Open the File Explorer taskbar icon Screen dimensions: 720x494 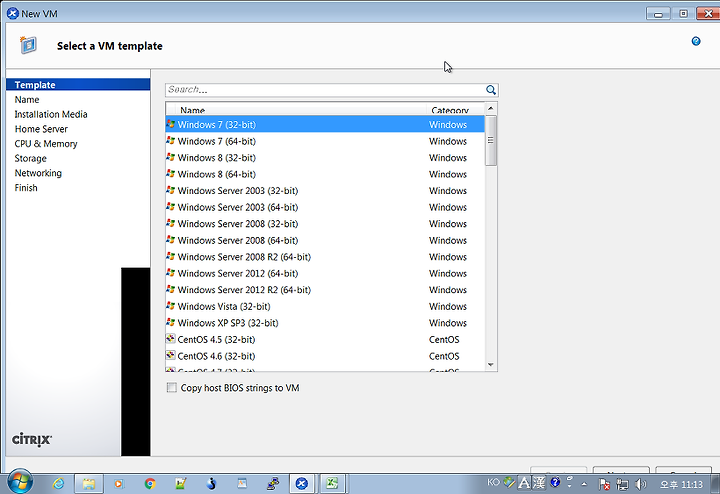89,483
